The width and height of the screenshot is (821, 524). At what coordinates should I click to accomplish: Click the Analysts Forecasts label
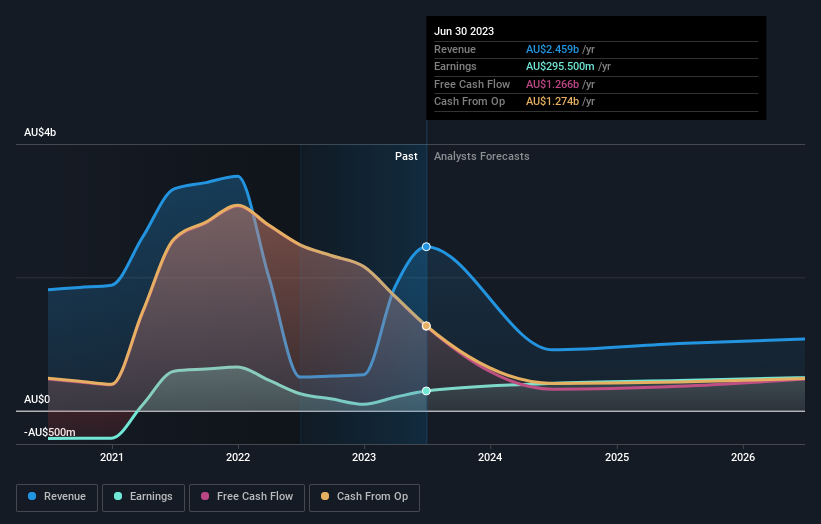(x=482, y=157)
